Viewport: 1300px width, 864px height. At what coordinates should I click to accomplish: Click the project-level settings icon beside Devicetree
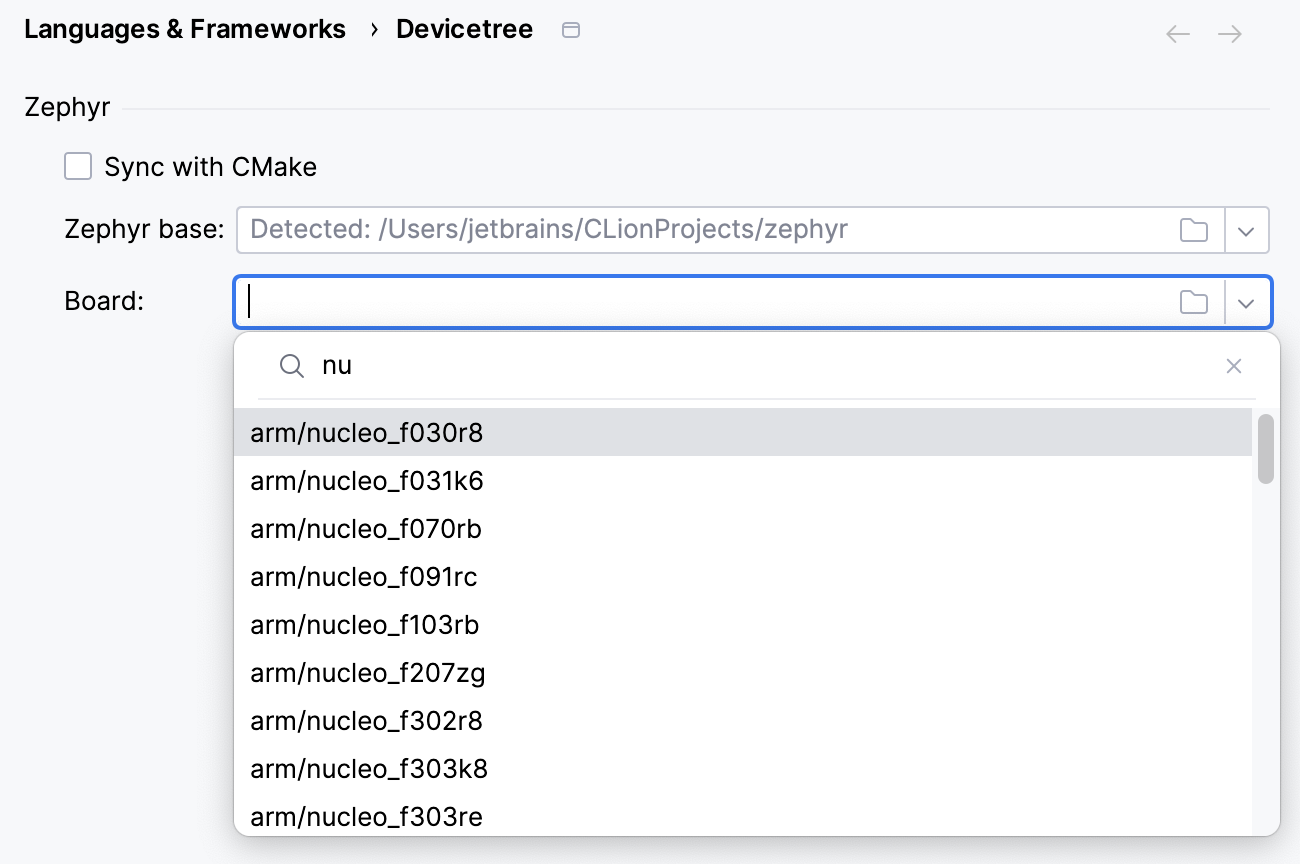click(571, 30)
